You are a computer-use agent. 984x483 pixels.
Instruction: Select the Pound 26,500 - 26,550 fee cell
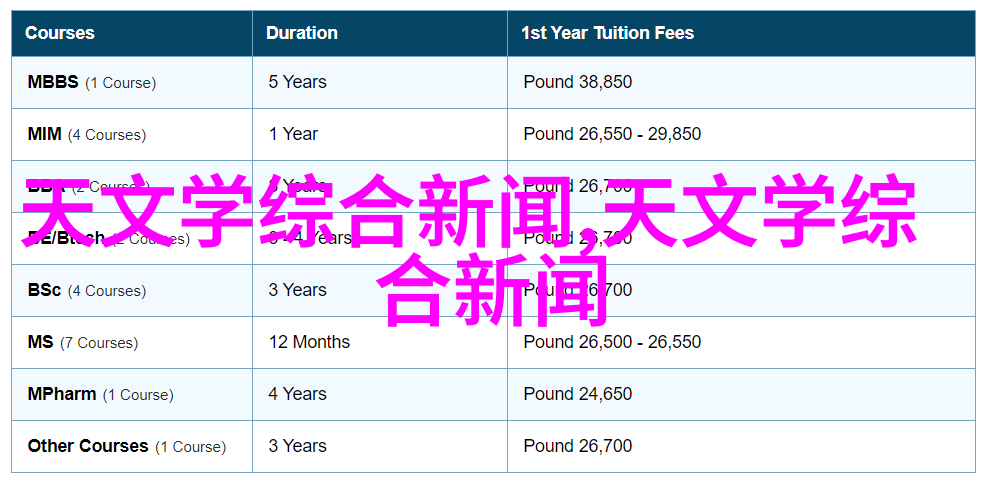[741, 342]
